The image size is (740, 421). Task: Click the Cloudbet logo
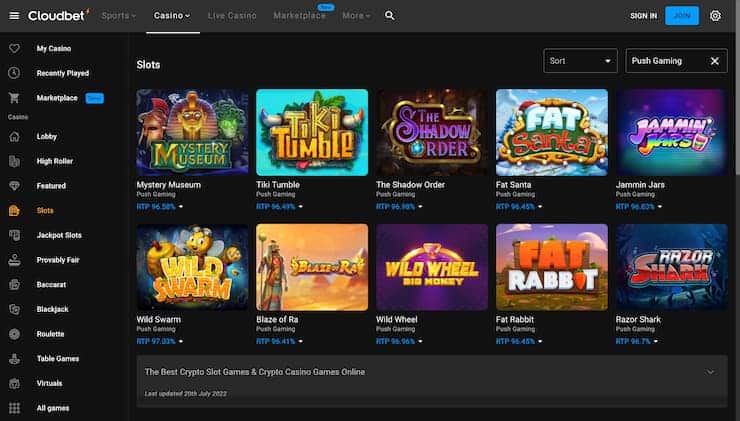[58, 16]
